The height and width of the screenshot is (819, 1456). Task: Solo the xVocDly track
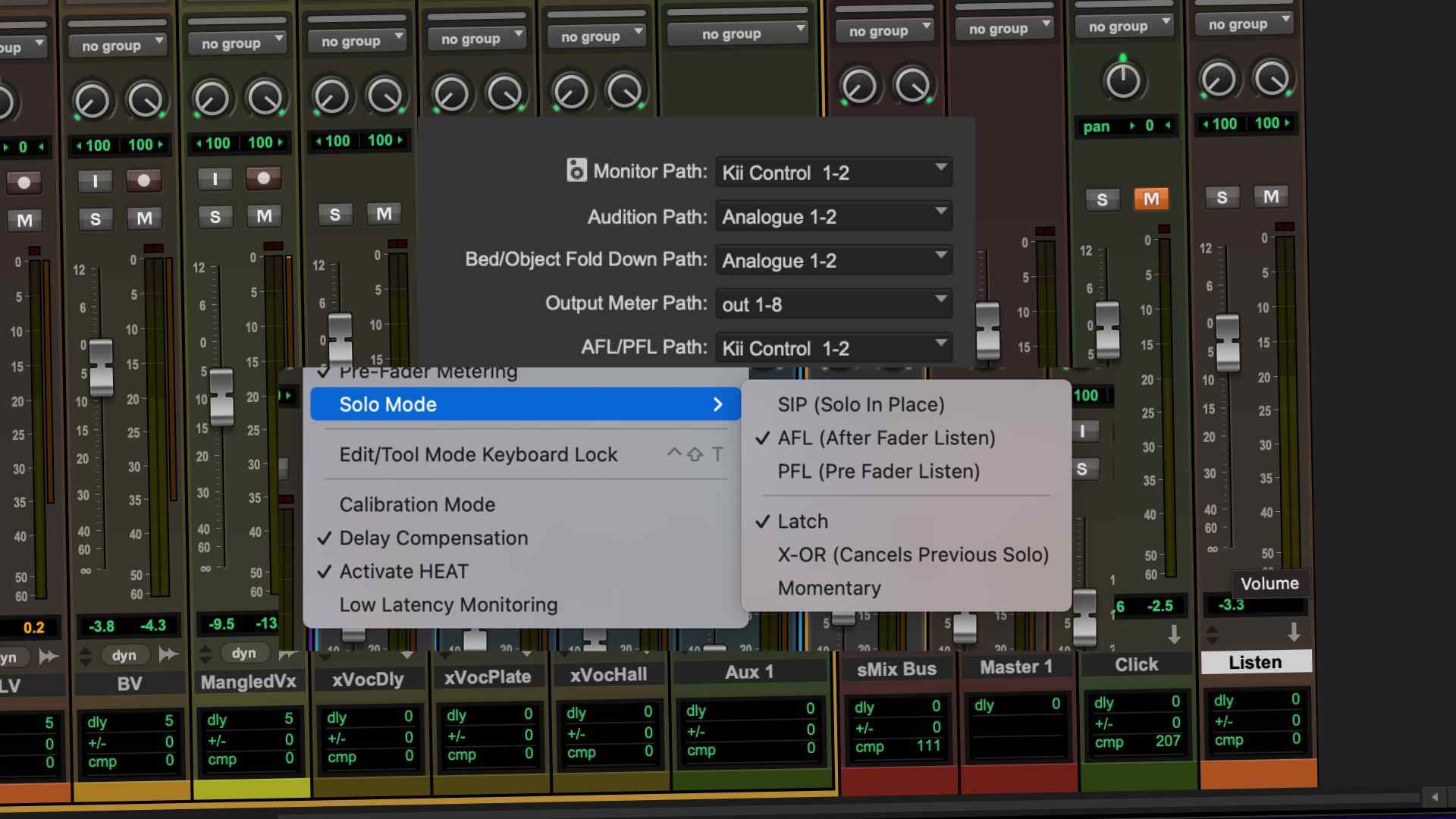(335, 215)
